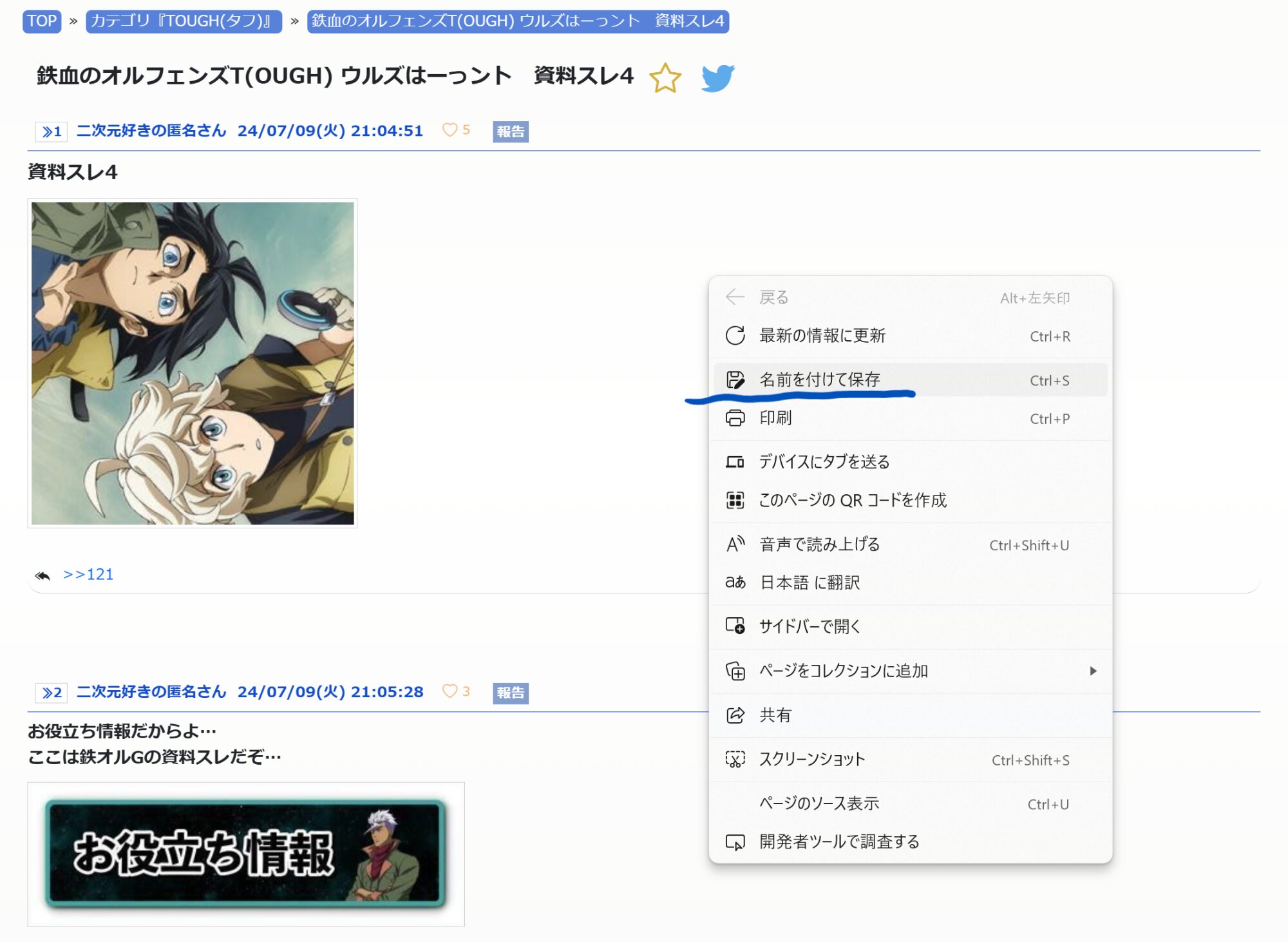
Task: Click the >>2 post number anchor
Action: pyautogui.click(x=52, y=693)
